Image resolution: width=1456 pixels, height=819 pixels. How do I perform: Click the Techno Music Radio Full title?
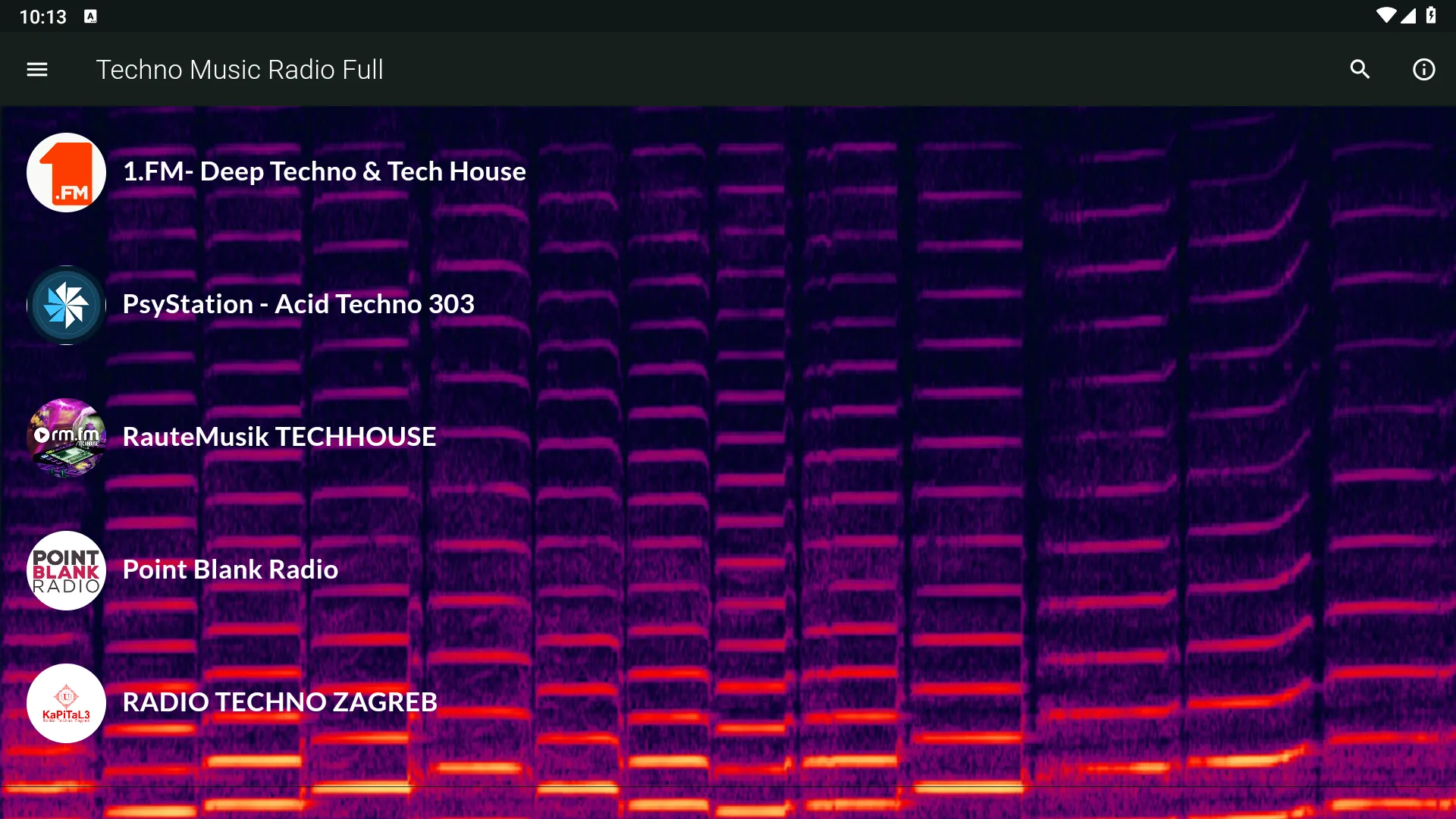click(240, 70)
